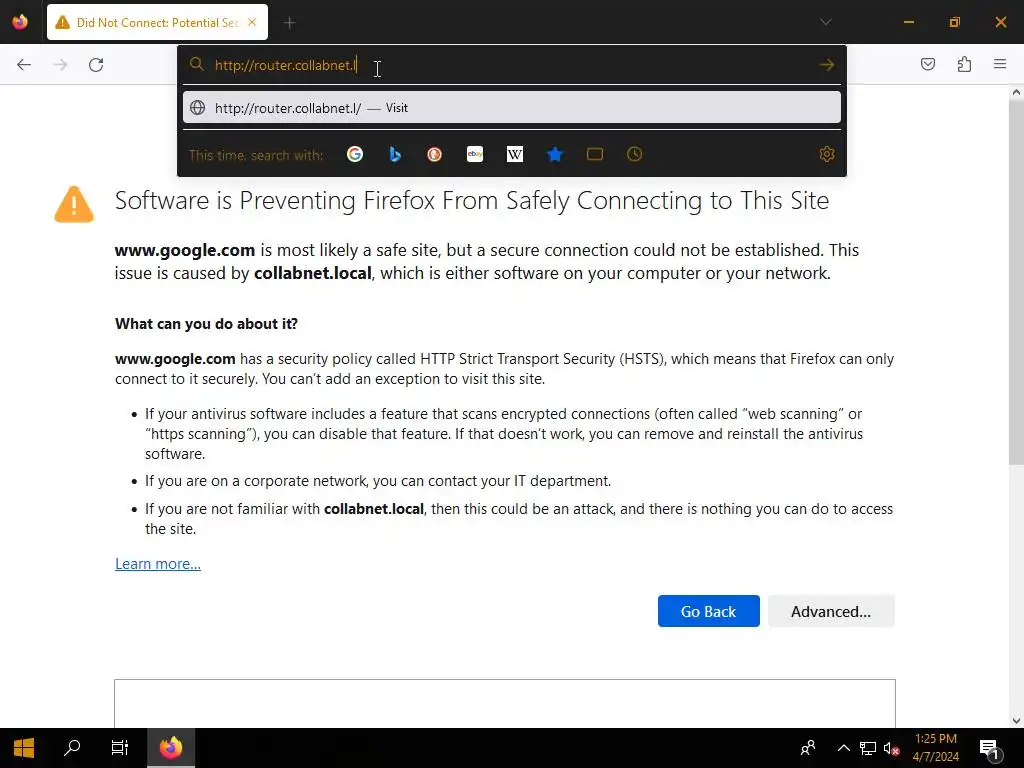Image resolution: width=1024 pixels, height=768 pixels.
Task: Open a new tab with plus
Action: 289,23
